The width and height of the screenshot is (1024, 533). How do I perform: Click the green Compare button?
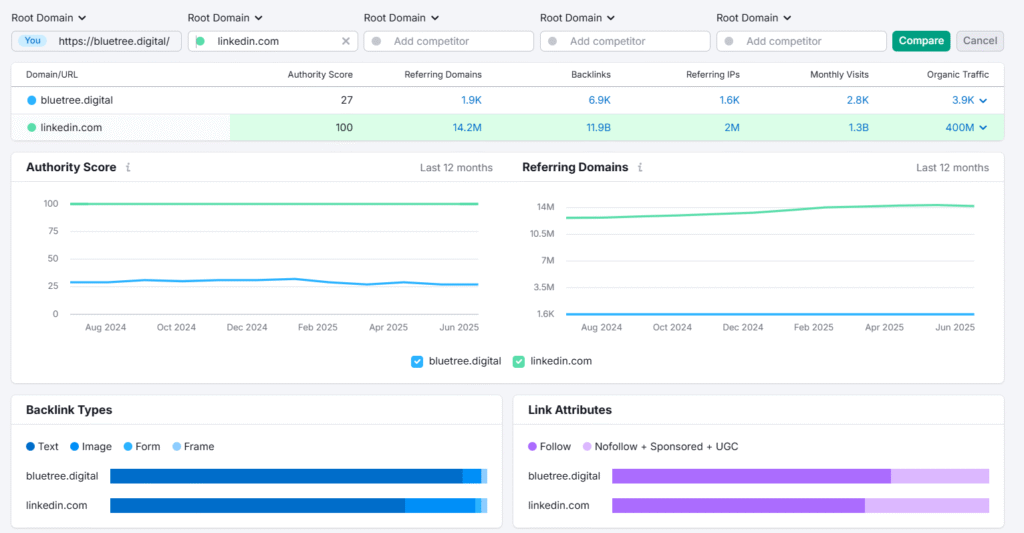[x=921, y=40]
